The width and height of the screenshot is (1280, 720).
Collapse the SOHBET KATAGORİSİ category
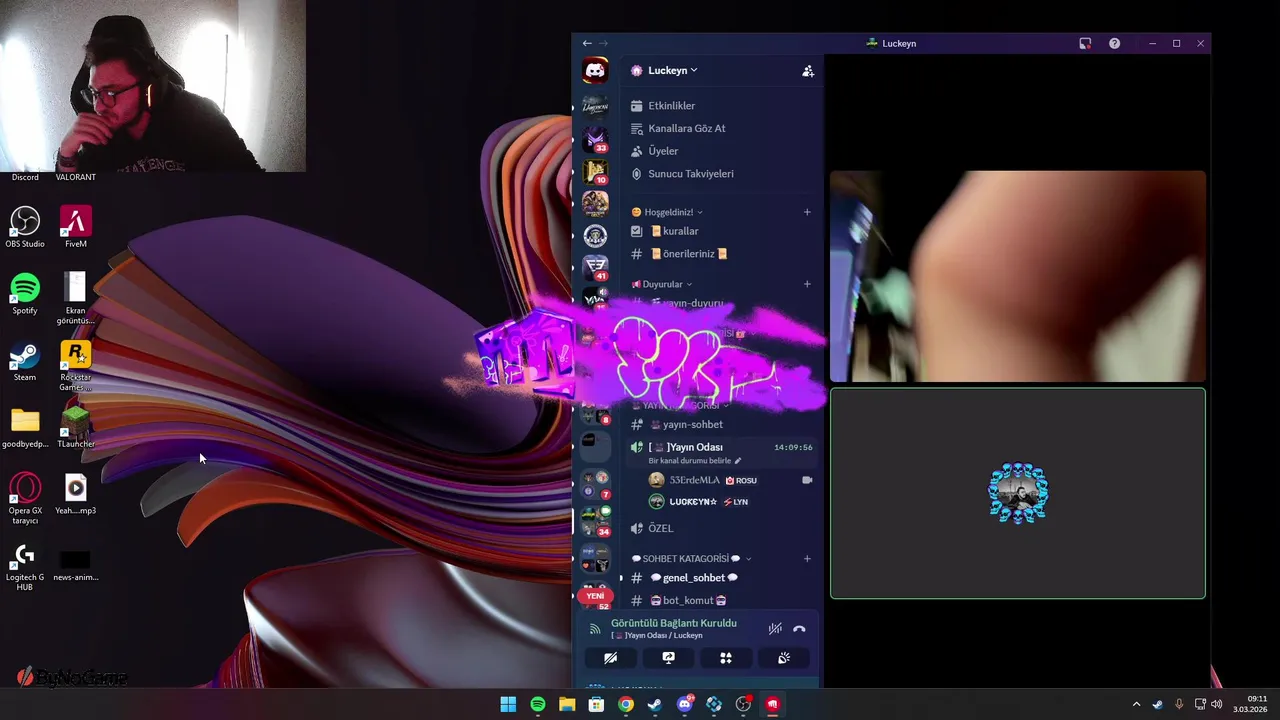tap(691, 559)
